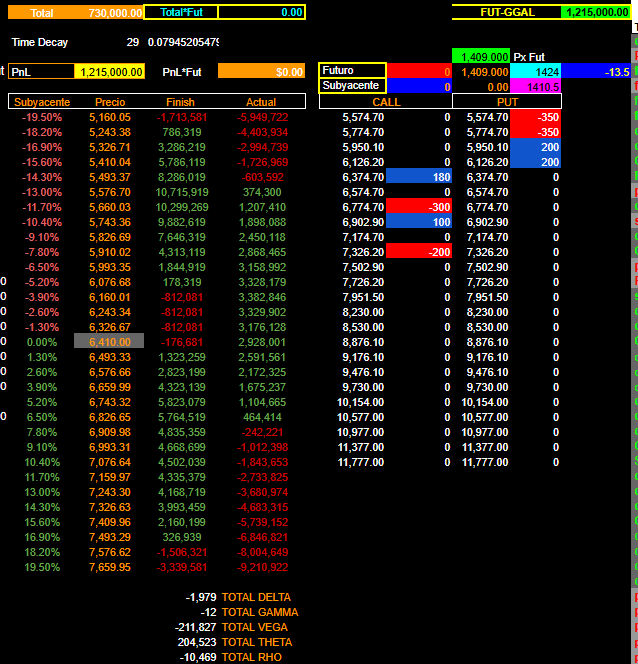Select Time Decay days value 29
638x664 pixels.
[133, 42]
